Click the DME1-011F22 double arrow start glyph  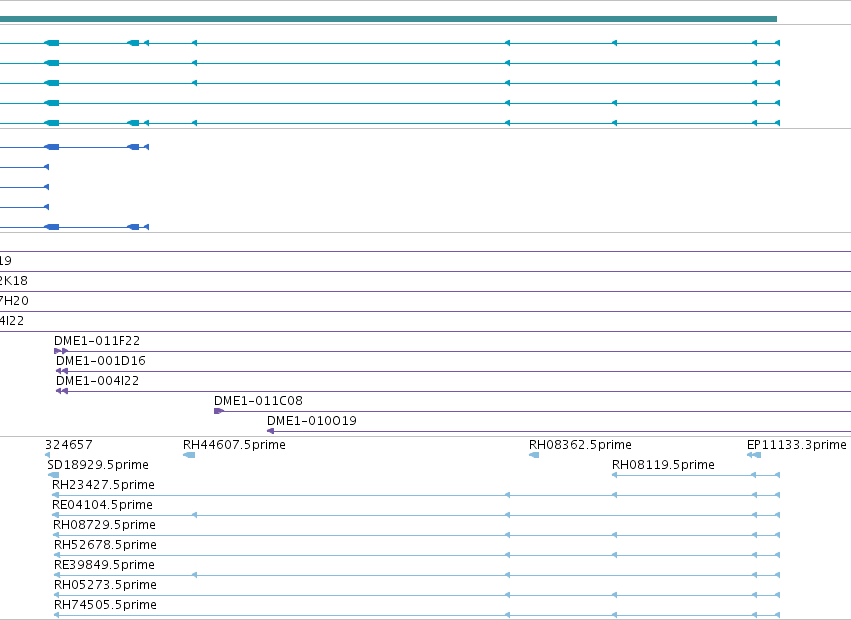click(x=61, y=351)
